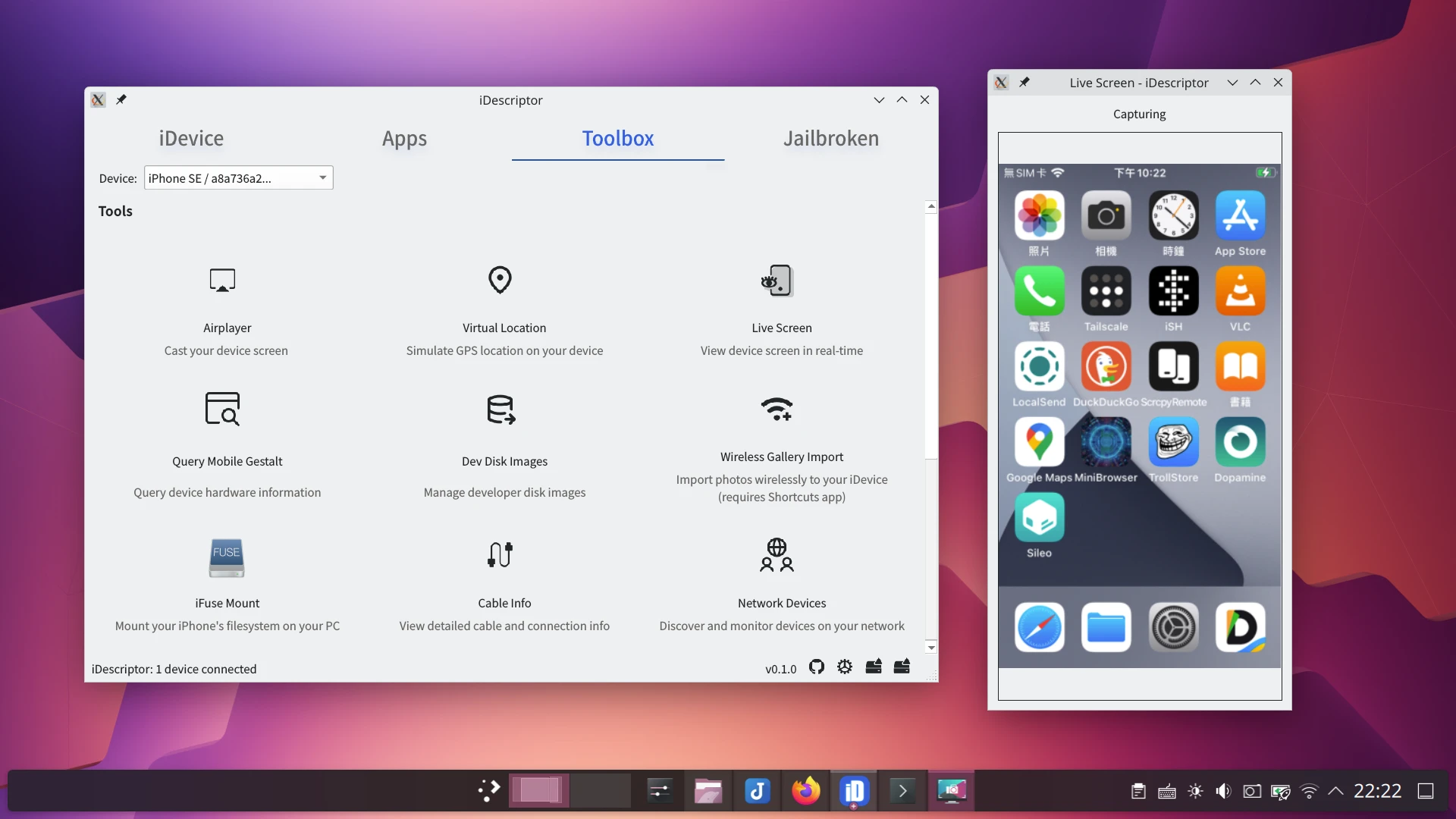Open Firefox from the taskbar
1456x819 pixels.
tap(805, 791)
